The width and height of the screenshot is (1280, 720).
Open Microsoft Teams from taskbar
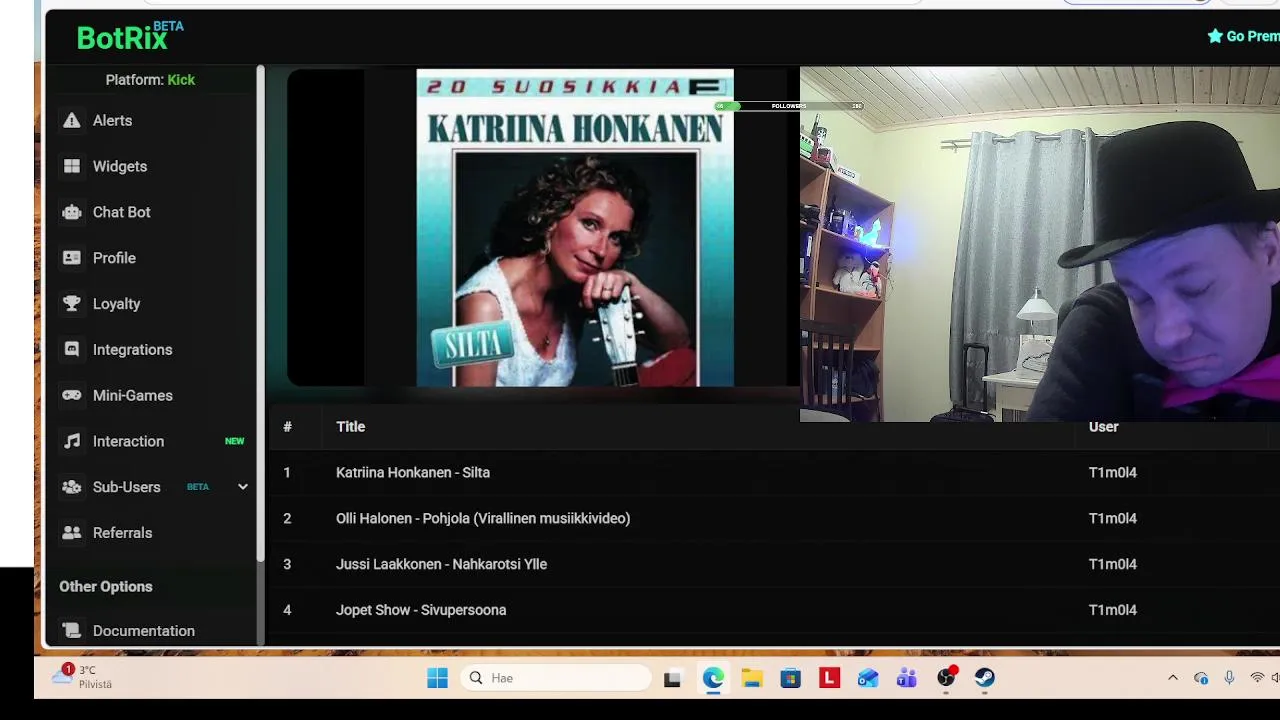pos(907,678)
